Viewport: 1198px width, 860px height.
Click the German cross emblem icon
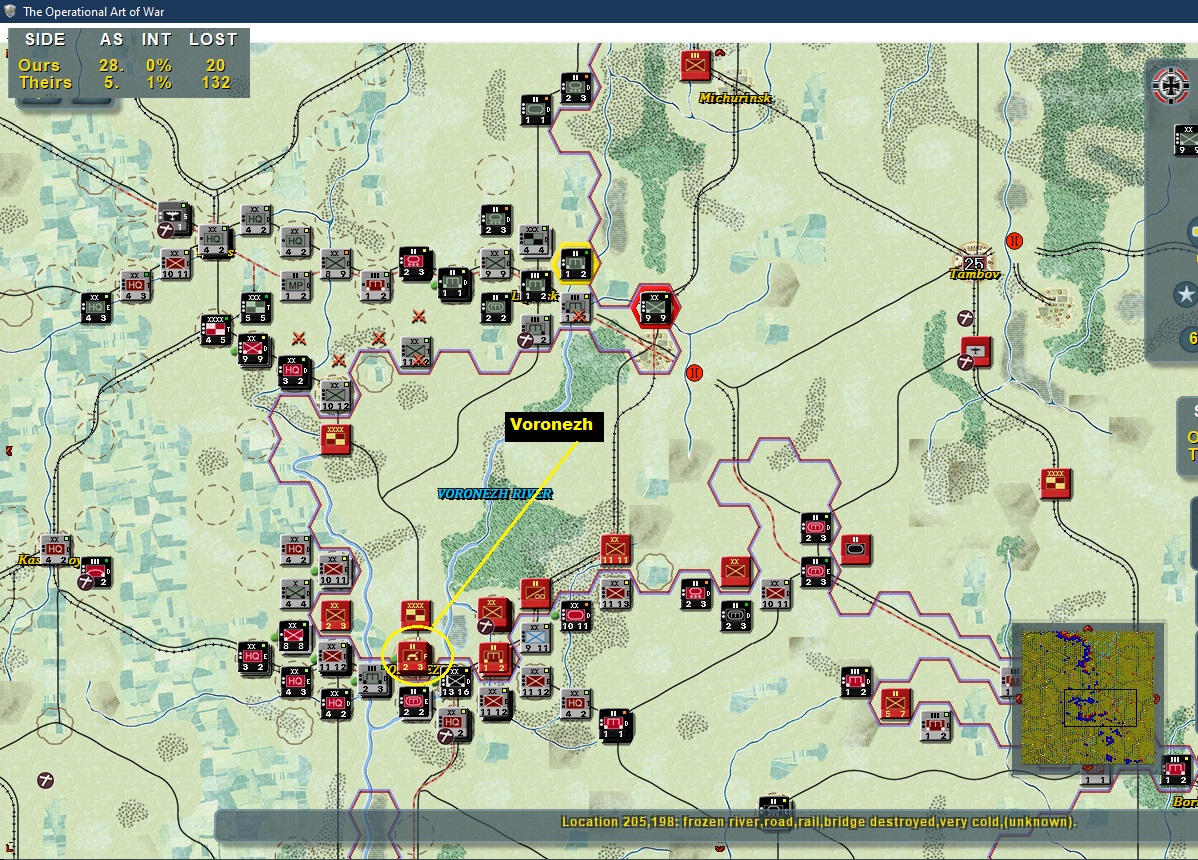tap(1170, 85)
